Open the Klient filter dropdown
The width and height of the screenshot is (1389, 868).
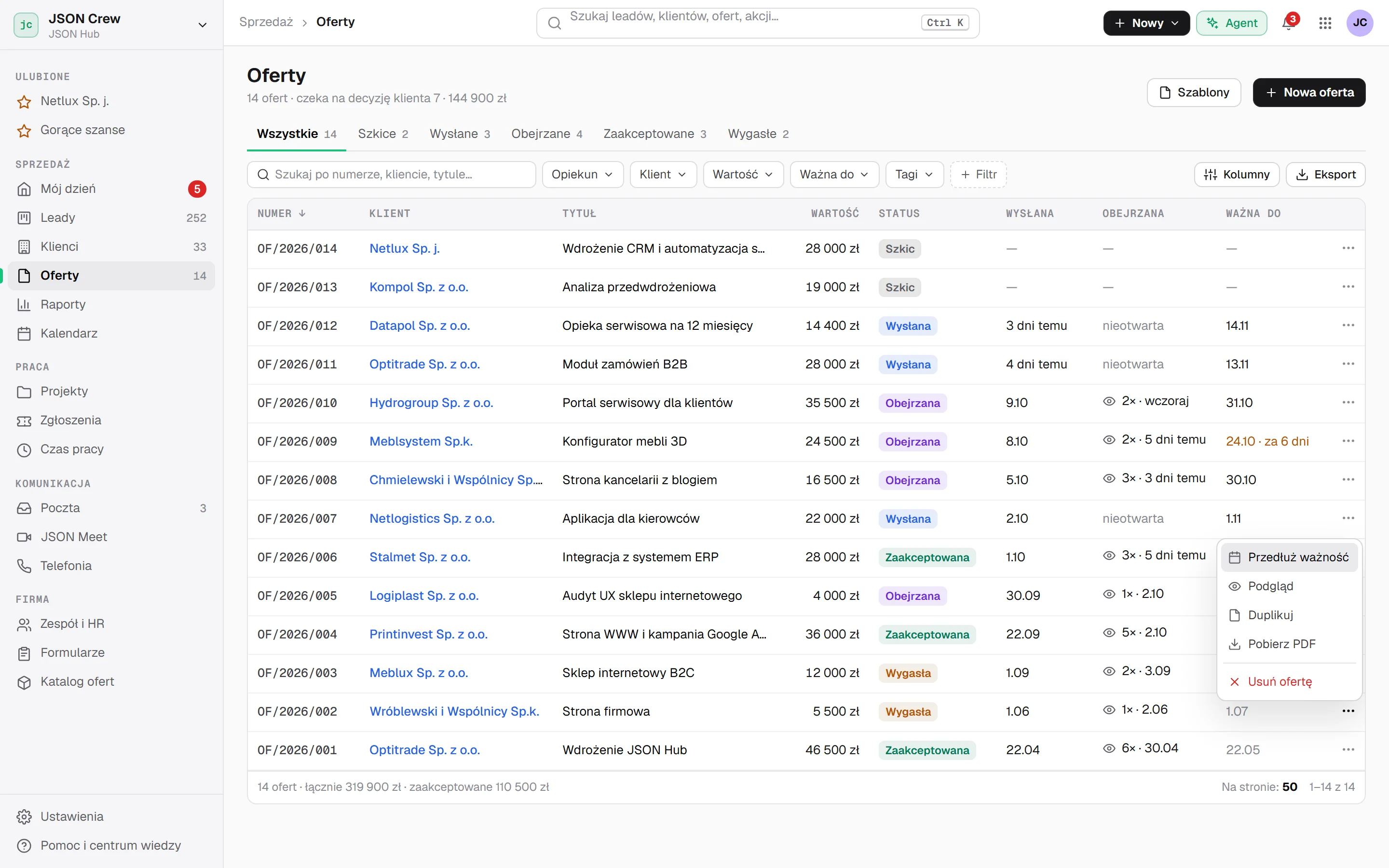(663, 175)
